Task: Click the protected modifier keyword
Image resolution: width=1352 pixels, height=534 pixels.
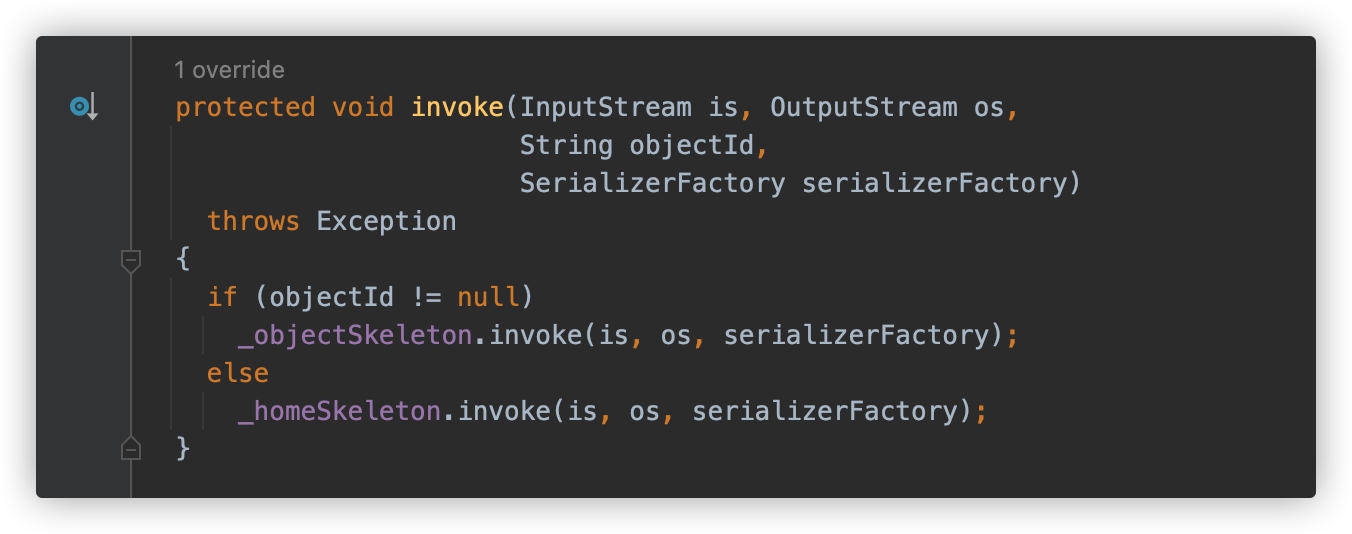Action: click(x=245, y=107)
